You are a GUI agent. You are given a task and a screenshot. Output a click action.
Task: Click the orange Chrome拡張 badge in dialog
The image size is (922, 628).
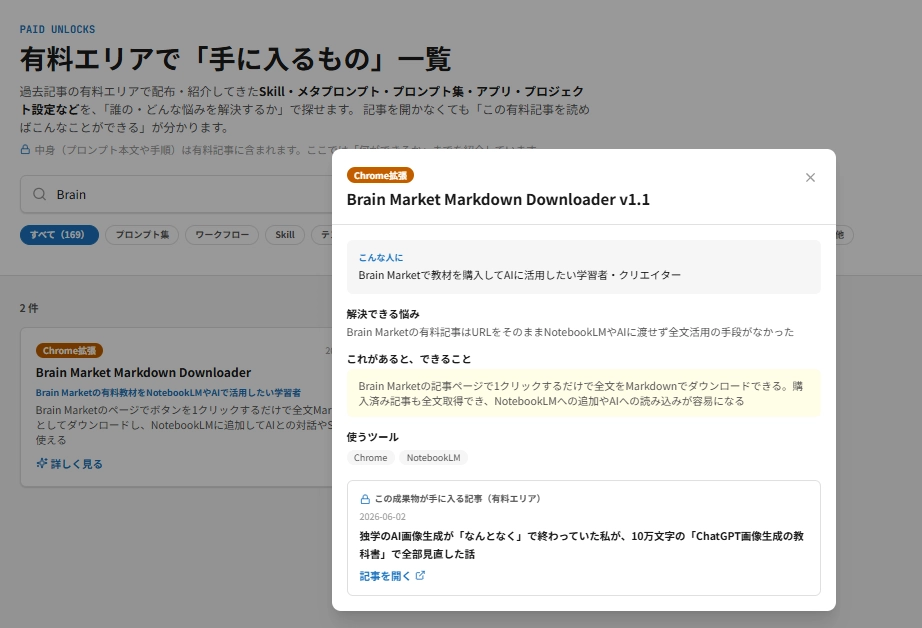tap(380, 175)
